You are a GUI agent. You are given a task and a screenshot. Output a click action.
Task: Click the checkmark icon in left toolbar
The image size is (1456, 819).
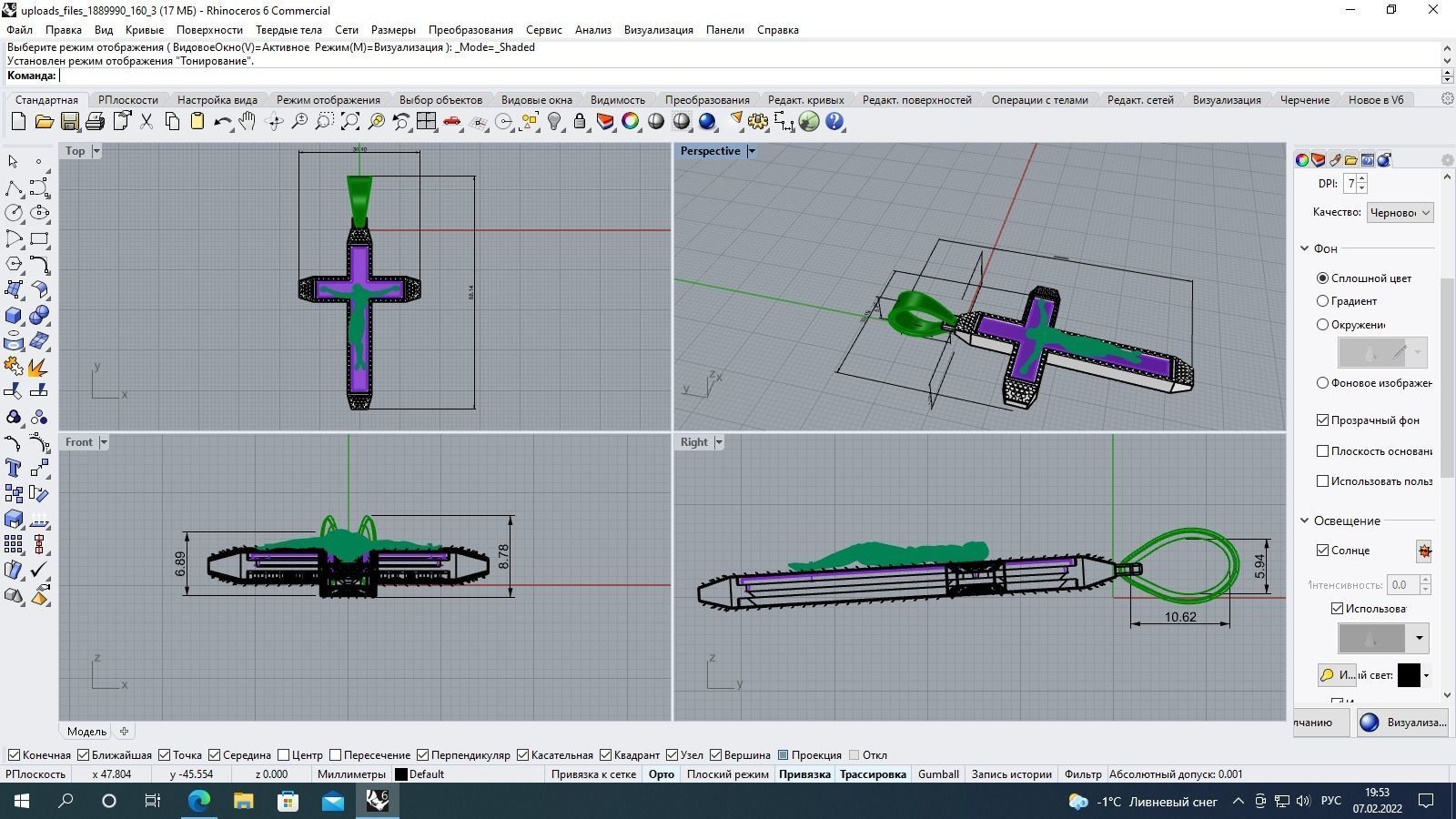[39, 570]
